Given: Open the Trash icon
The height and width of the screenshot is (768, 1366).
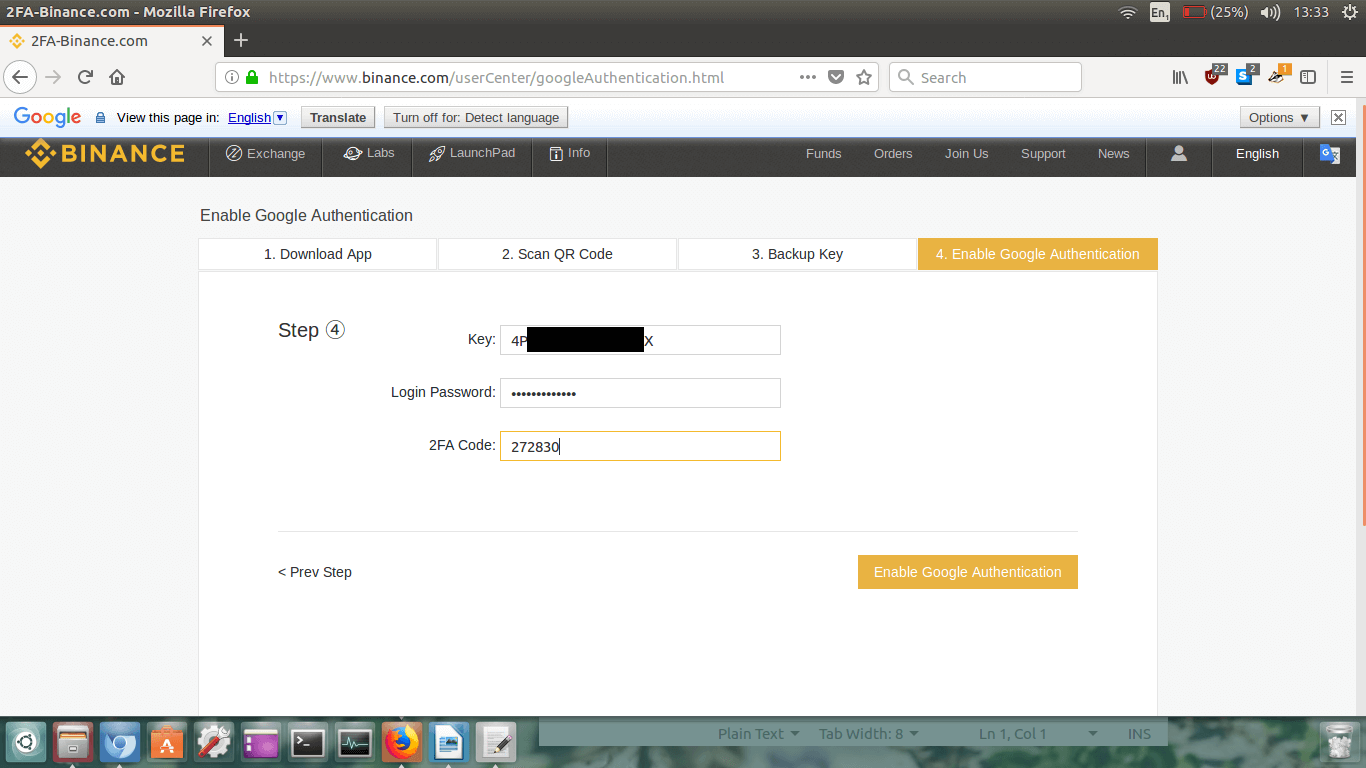Looking at the screenshot, I should pyautogui.click(x=1338, y=743).
